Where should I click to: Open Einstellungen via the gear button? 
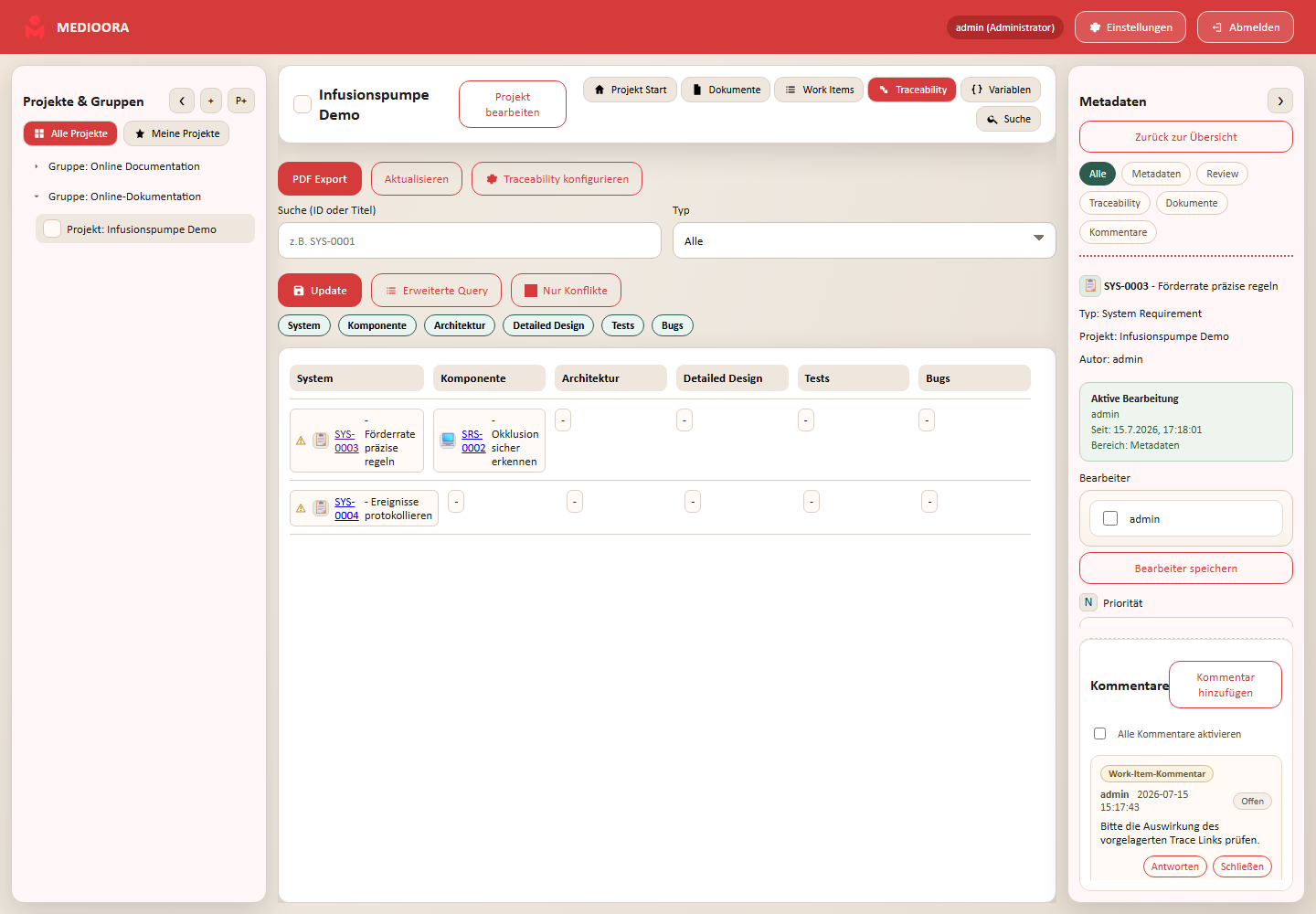(x=1130, y=27)
